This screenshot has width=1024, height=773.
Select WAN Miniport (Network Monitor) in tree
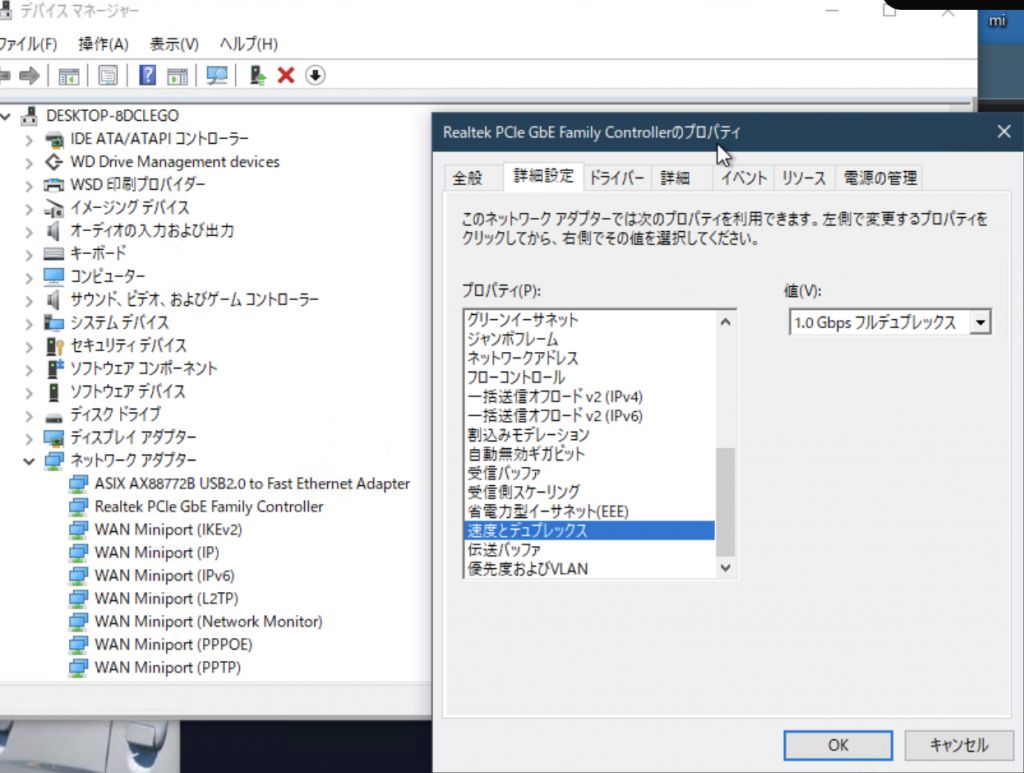coord(208,622)
